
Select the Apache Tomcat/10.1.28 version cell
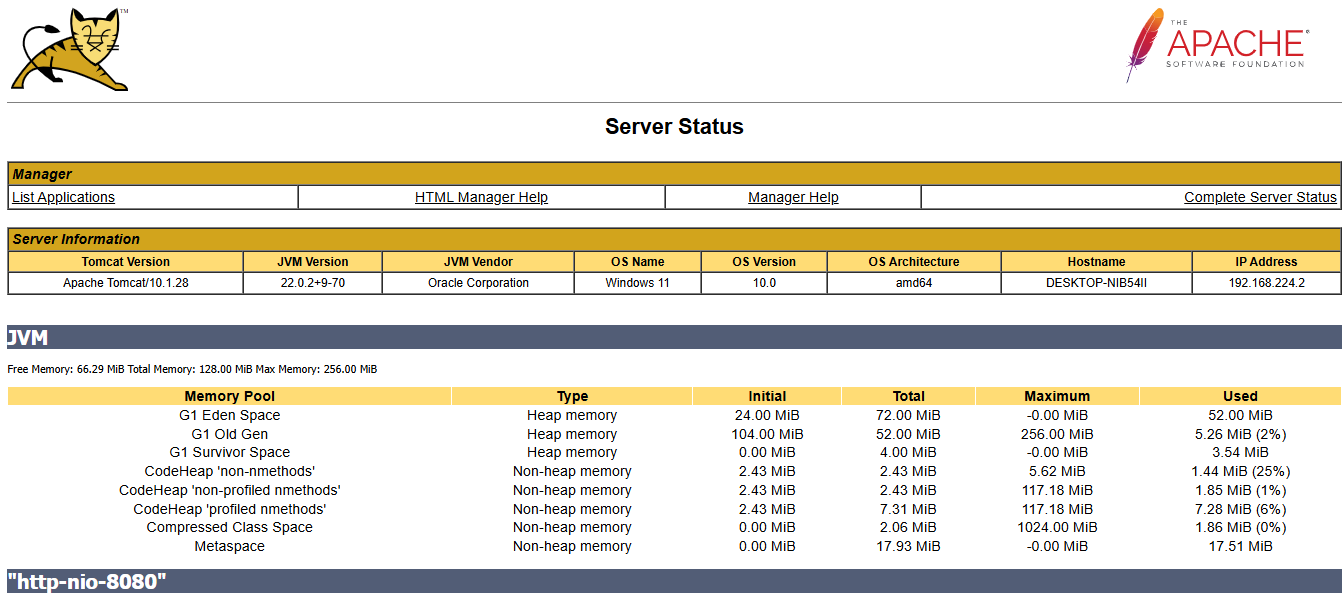point(126,283)
